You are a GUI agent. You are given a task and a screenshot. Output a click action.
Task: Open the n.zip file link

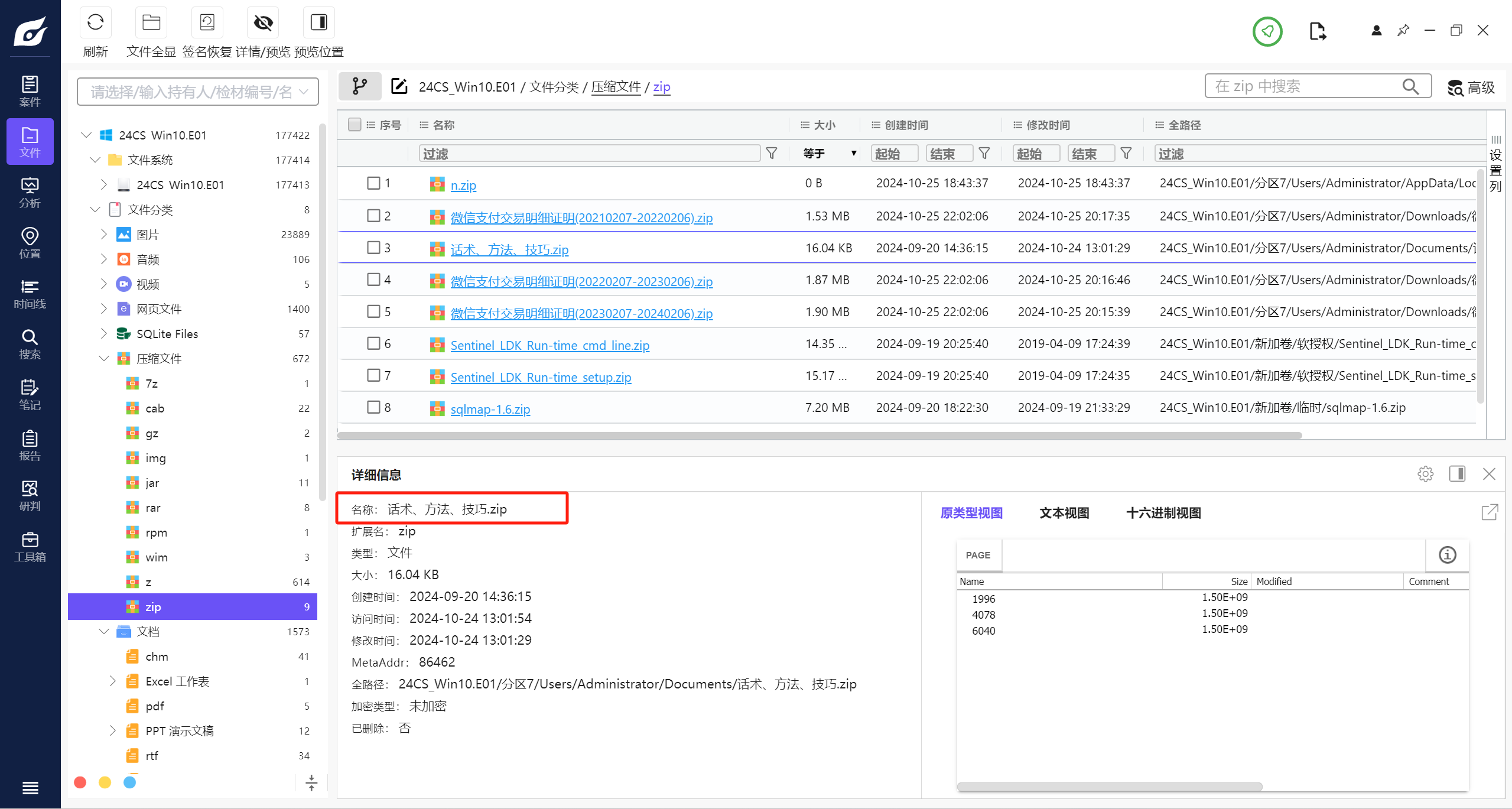pos(463,185)
